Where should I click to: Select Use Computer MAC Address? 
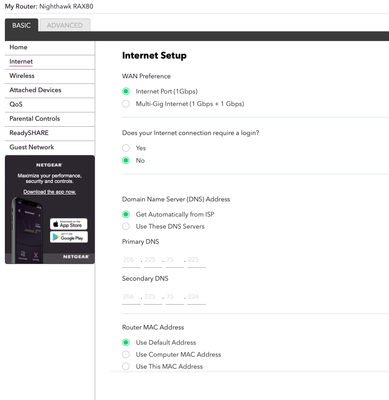(x=126, y=354)
